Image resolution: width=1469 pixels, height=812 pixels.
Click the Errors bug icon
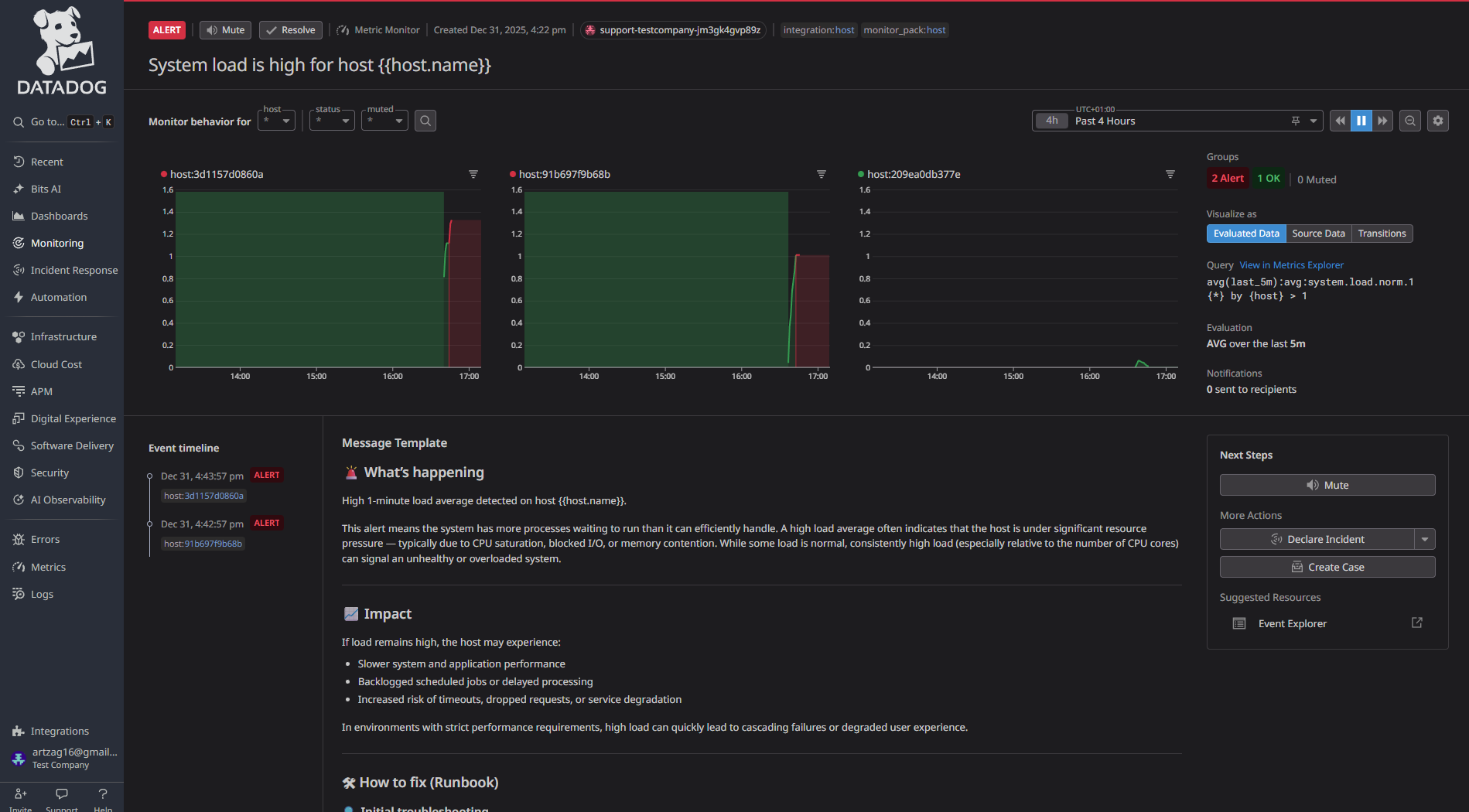coord(19,539)
